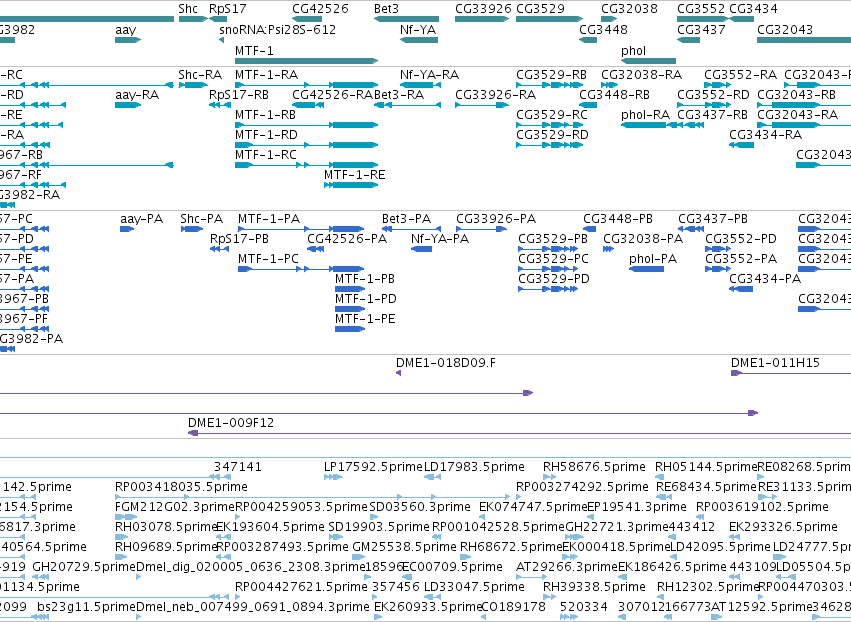Open the Shc-RA transcript label
The width and height of the screenshot is (851, 622).
200,74
